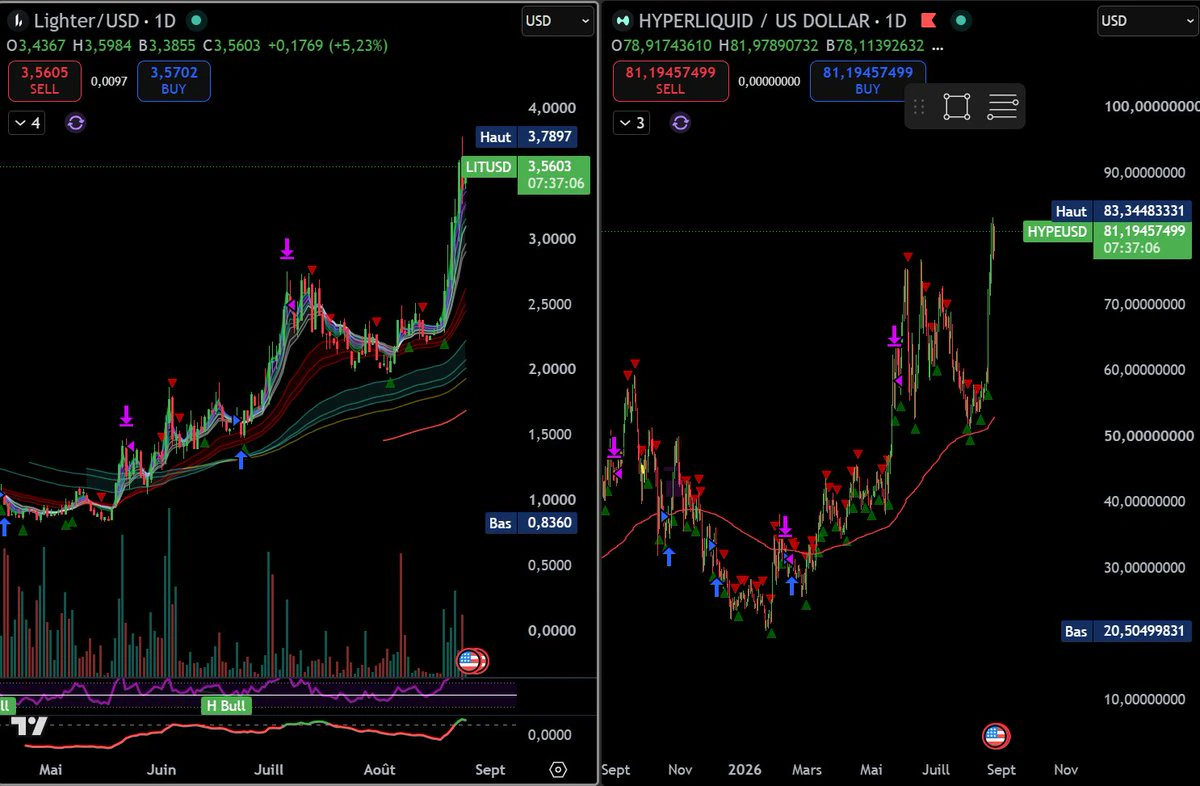
Task: Click the 3,5605 SELL button
Action: [x=44, y=81]
